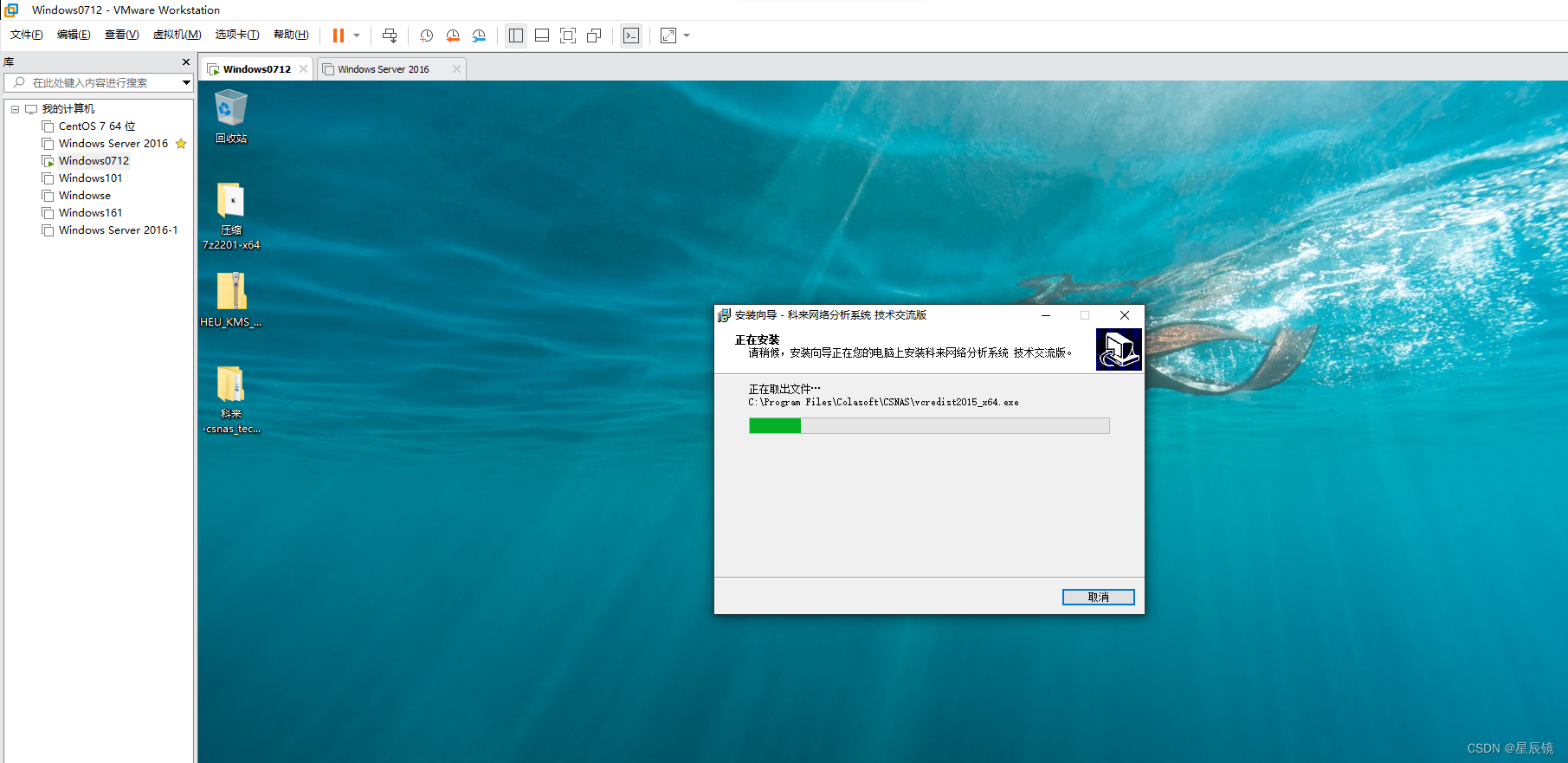Screen dimensions: 1568x763
Task: Toggle the thumbnail bar view
Action: (x=542, y=36)
